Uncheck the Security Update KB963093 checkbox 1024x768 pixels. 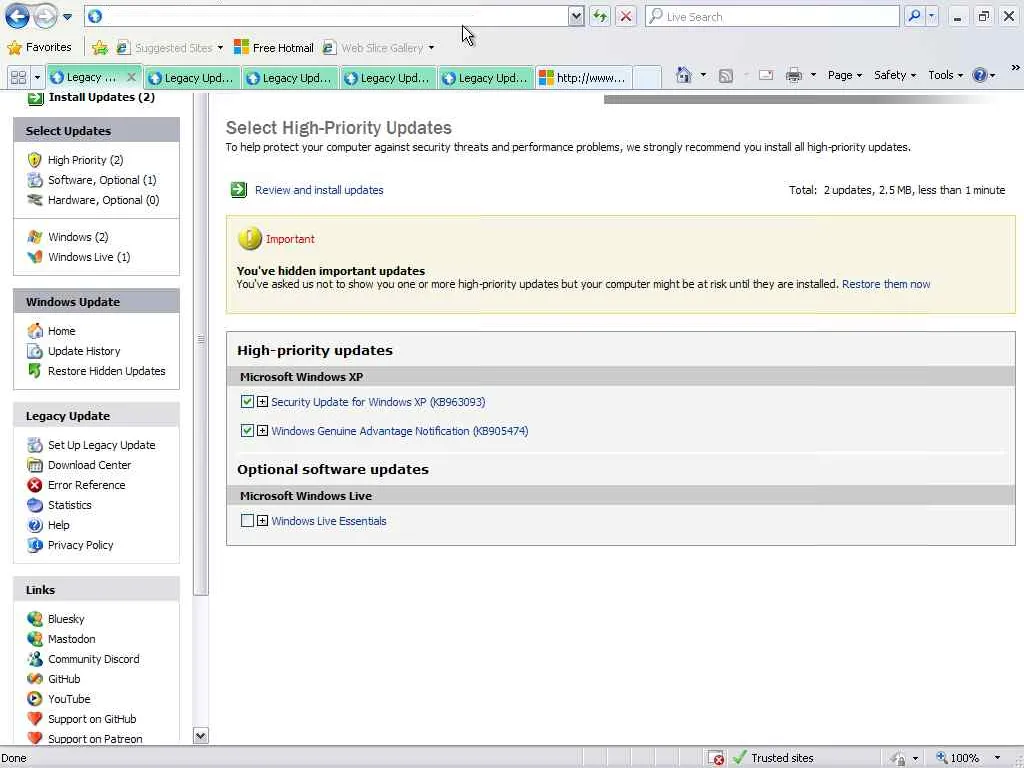[247, 402]
